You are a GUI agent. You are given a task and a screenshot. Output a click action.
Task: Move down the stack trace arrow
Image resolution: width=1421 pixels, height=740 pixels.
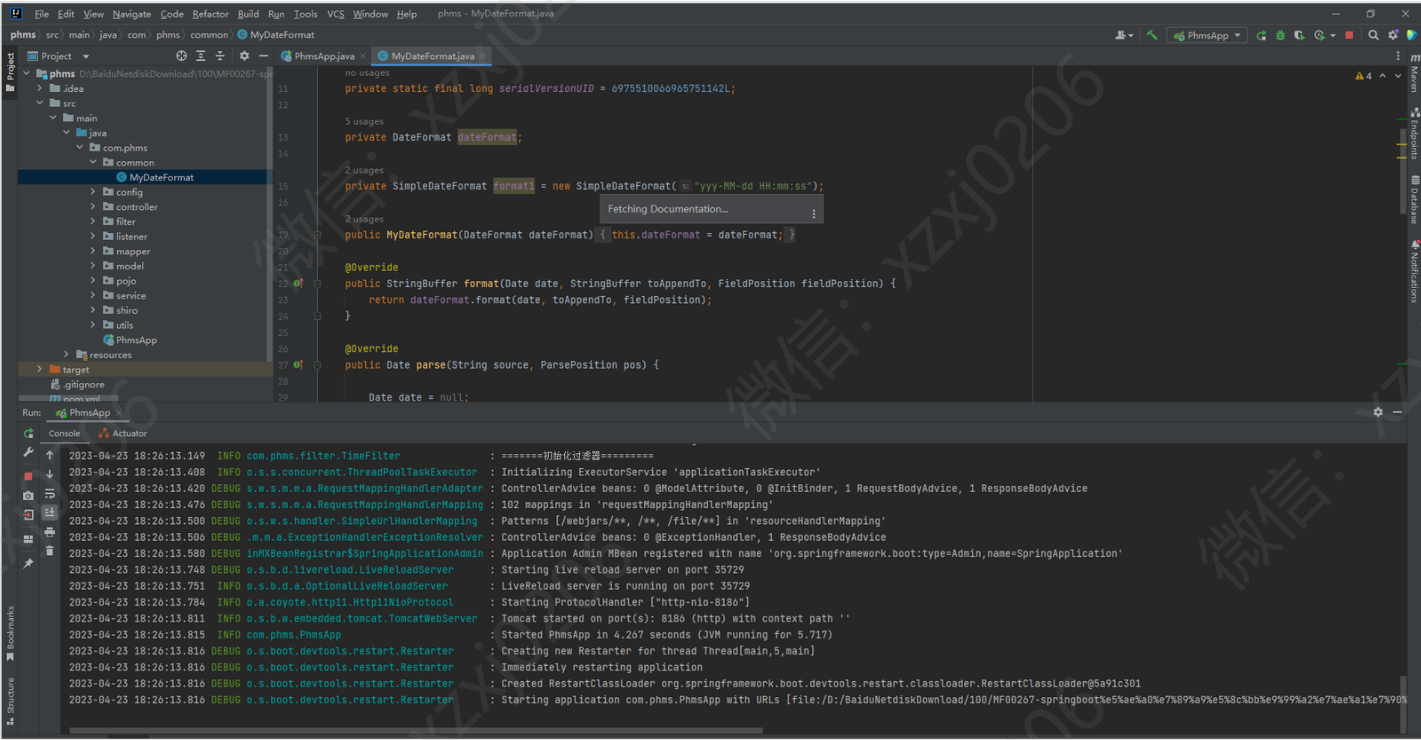50,474
